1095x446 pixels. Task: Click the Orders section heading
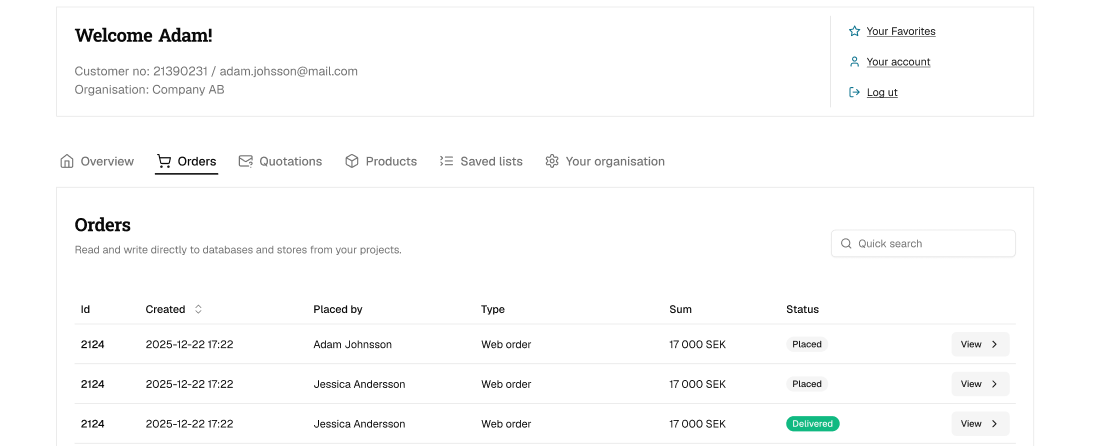(x=103, y=225)
